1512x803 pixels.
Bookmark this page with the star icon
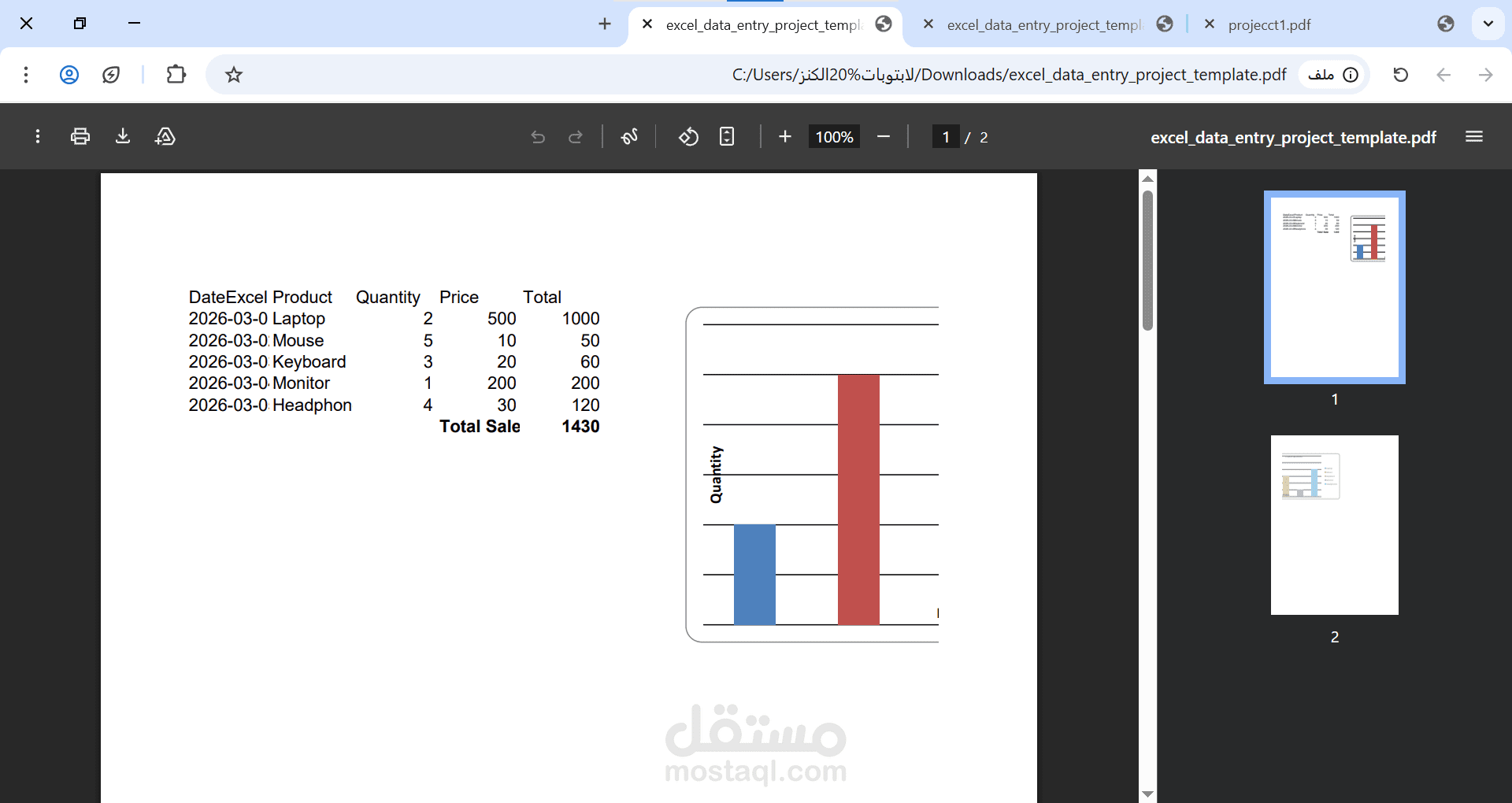[234, 75]
